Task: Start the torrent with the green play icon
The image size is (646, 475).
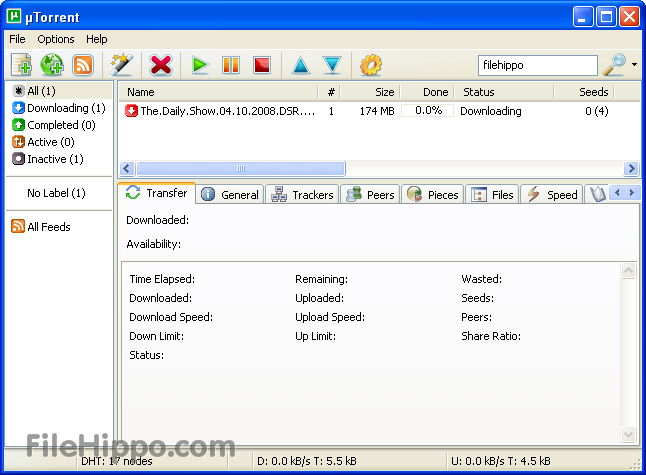Action: coord(200,65)
